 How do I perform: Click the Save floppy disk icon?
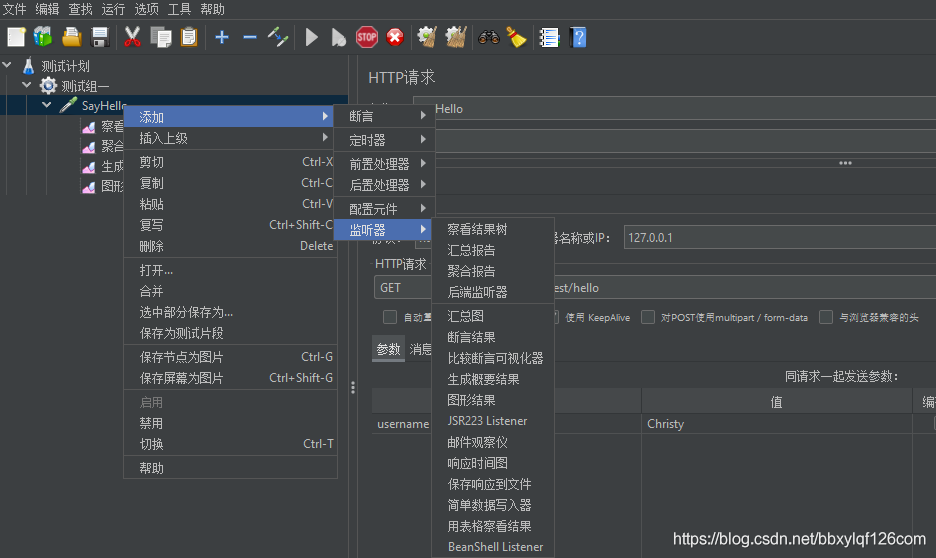(x=100, y=37)
